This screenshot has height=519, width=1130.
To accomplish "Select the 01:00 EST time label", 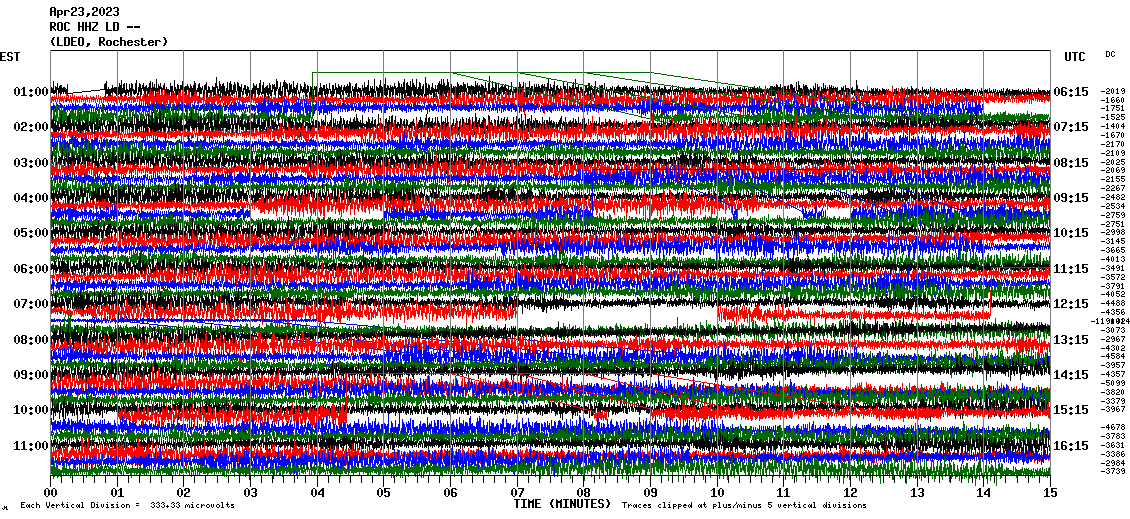I will pos(31,92).
